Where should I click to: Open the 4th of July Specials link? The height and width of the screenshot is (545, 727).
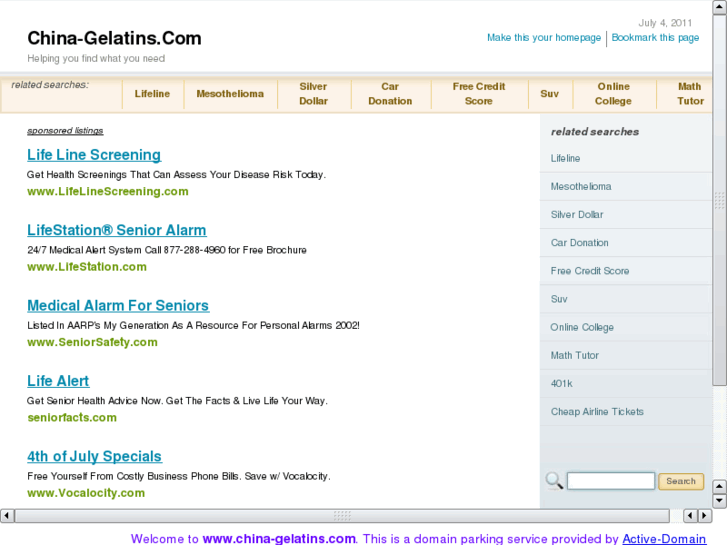(95, 456)
